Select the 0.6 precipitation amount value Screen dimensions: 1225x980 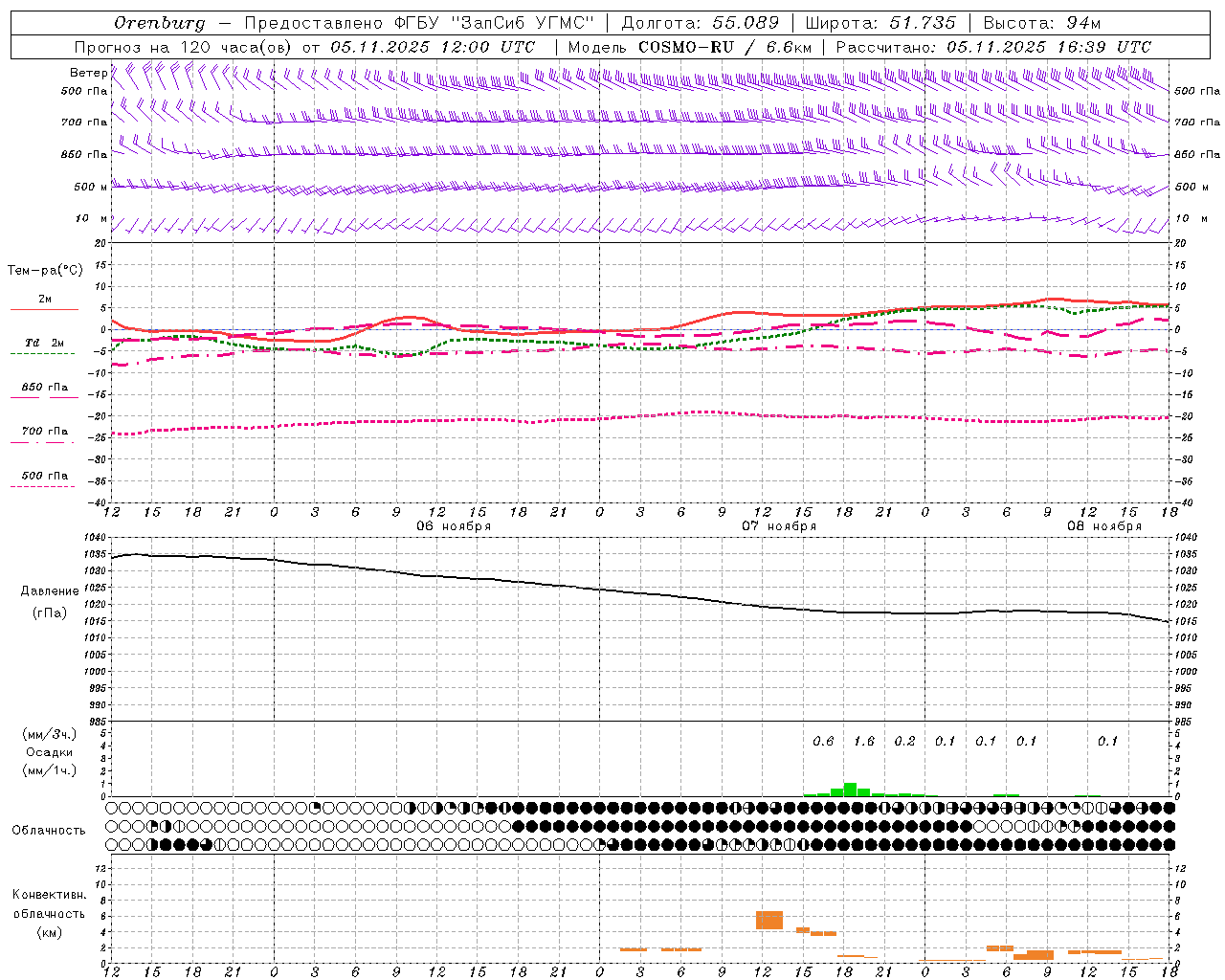823,741
